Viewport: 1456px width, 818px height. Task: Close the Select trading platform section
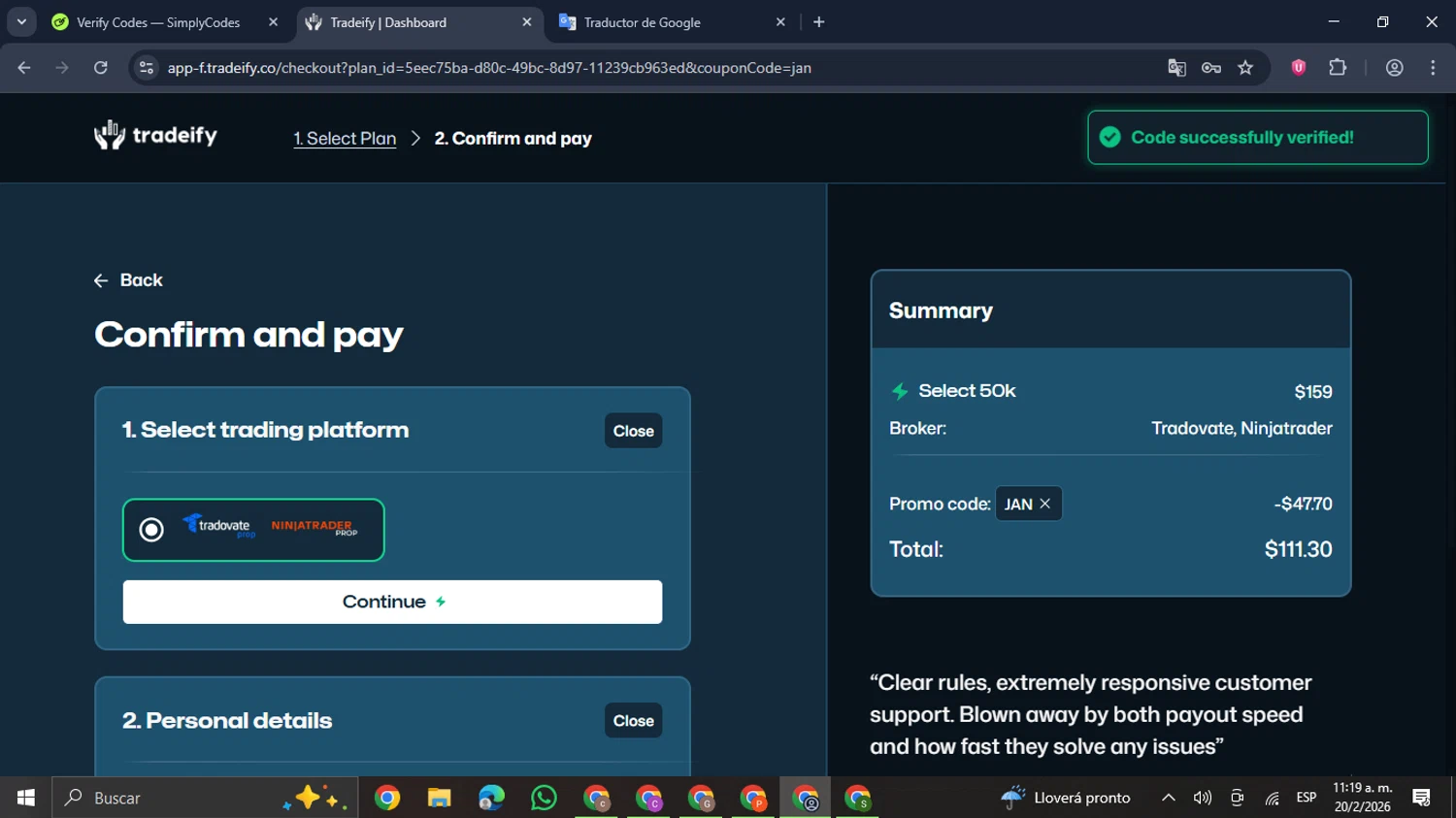coord(633,431)
